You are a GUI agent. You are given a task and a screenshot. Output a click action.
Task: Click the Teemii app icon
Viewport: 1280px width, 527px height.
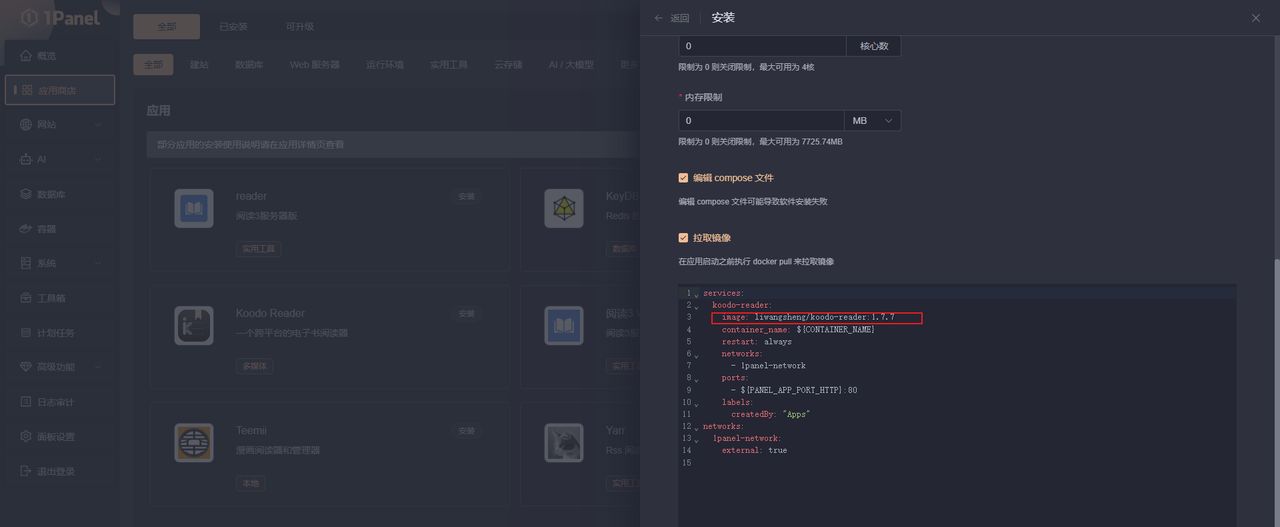pos(194,443)
